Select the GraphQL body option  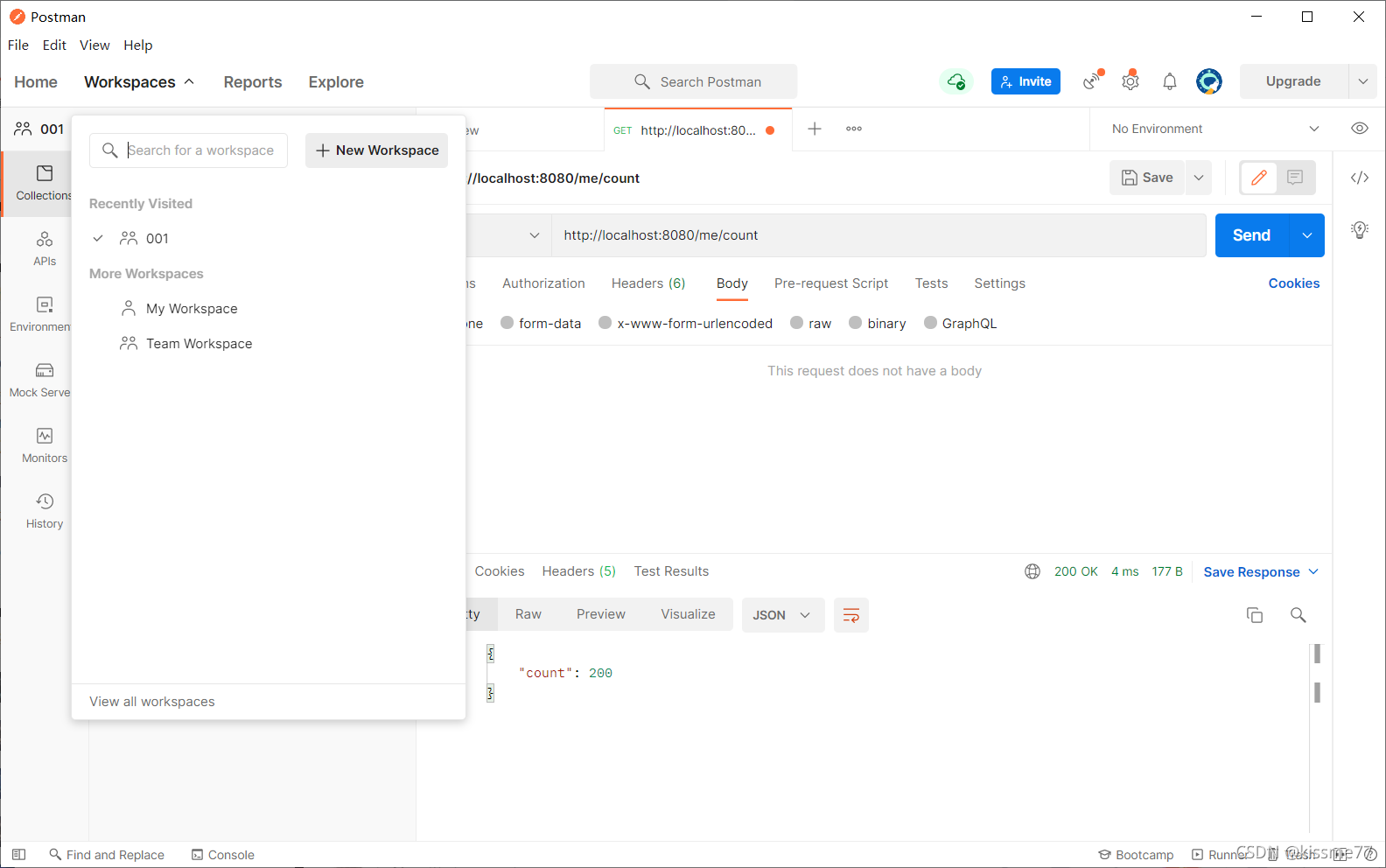961,324
